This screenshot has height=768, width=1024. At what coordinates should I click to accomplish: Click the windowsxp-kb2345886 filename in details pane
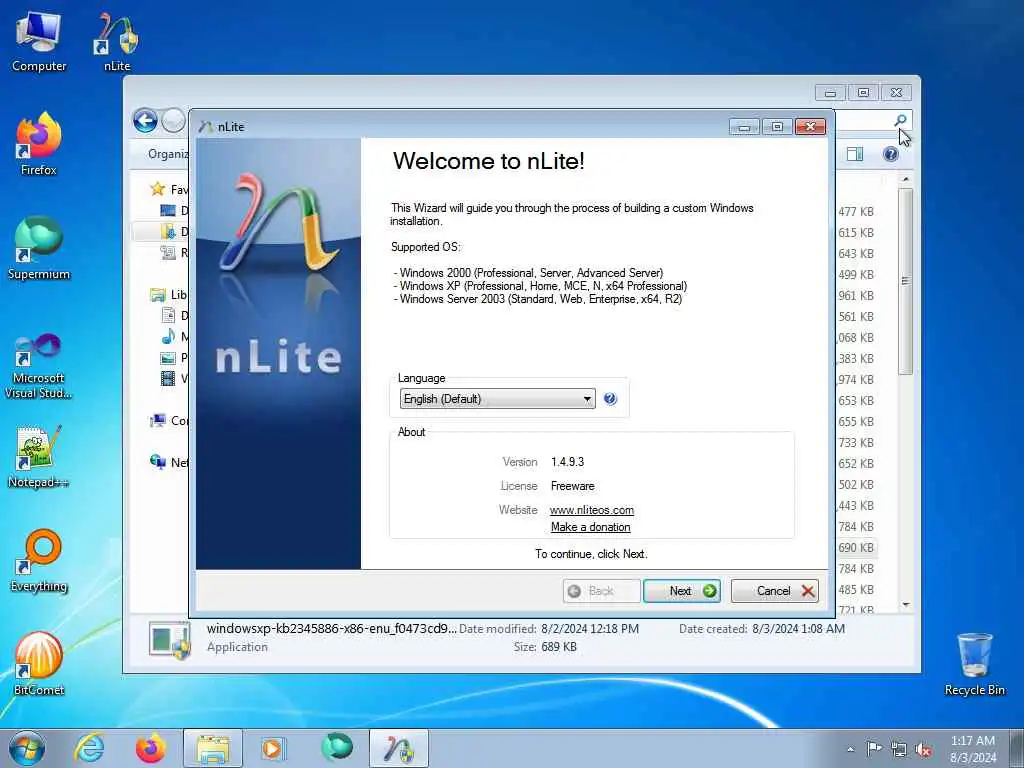[x=332, y=629]
